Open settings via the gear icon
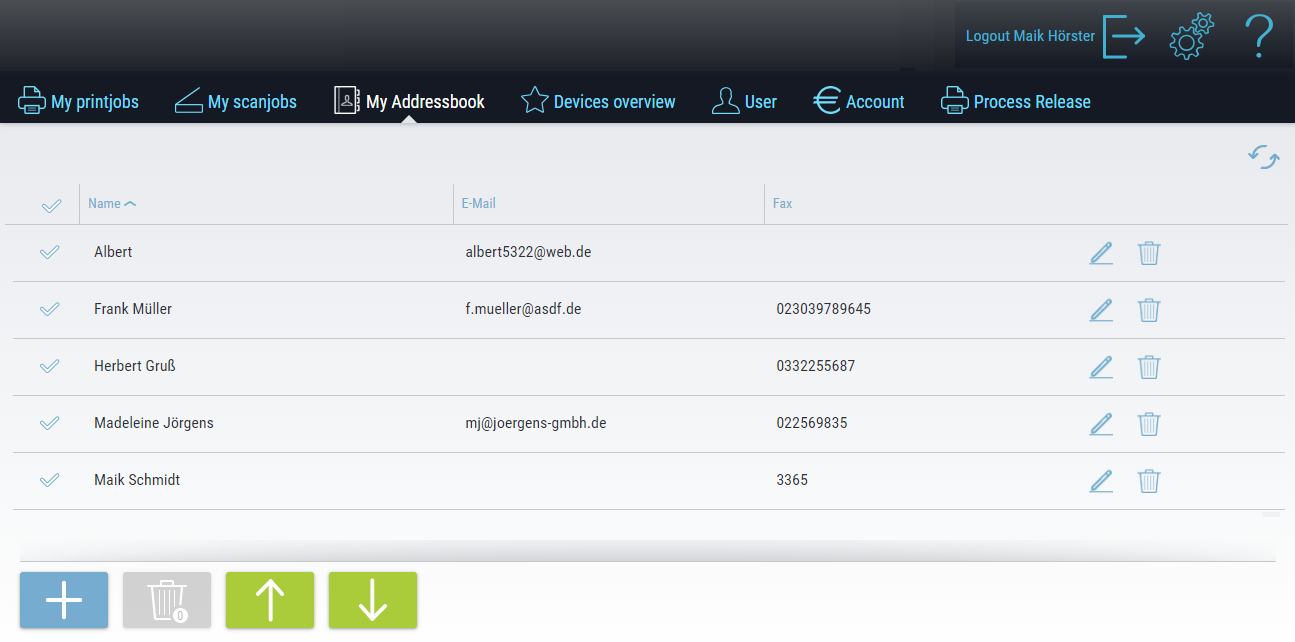Viewport: 1295px width, 642px height. pos(1191,36)
